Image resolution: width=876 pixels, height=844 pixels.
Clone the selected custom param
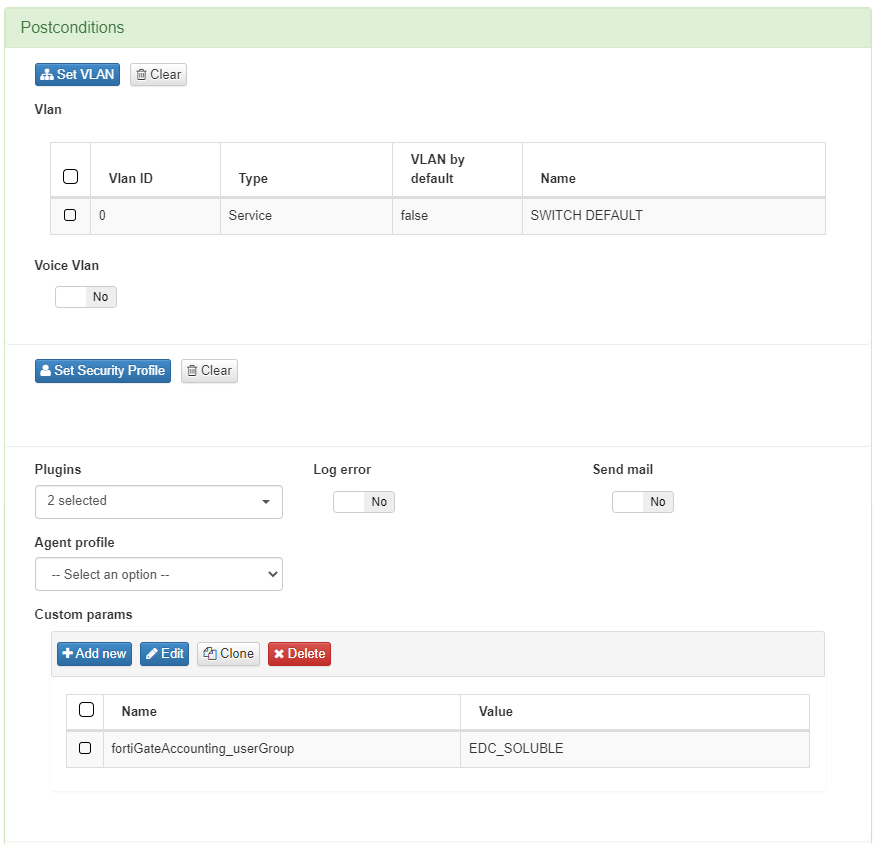[228, 654]
